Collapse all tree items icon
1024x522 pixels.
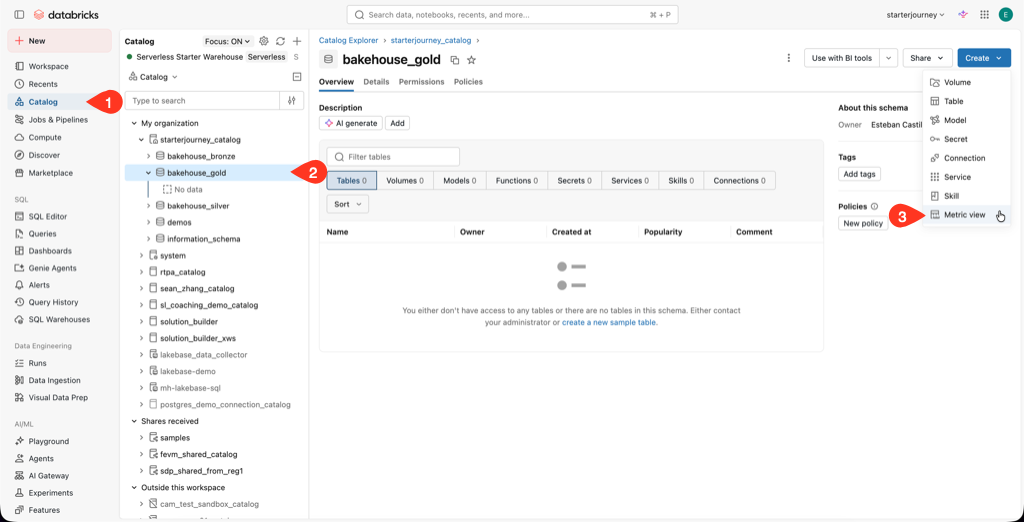(296, 77)
